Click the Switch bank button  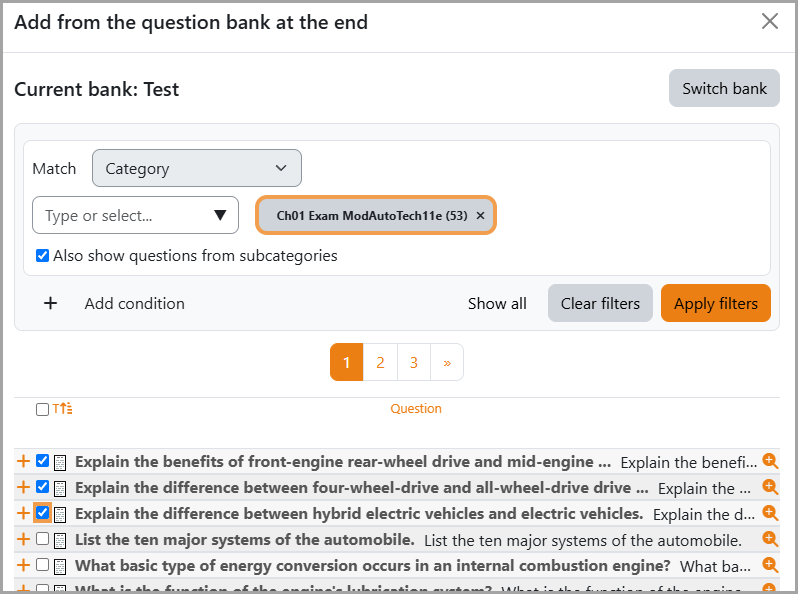pos(724,89)
